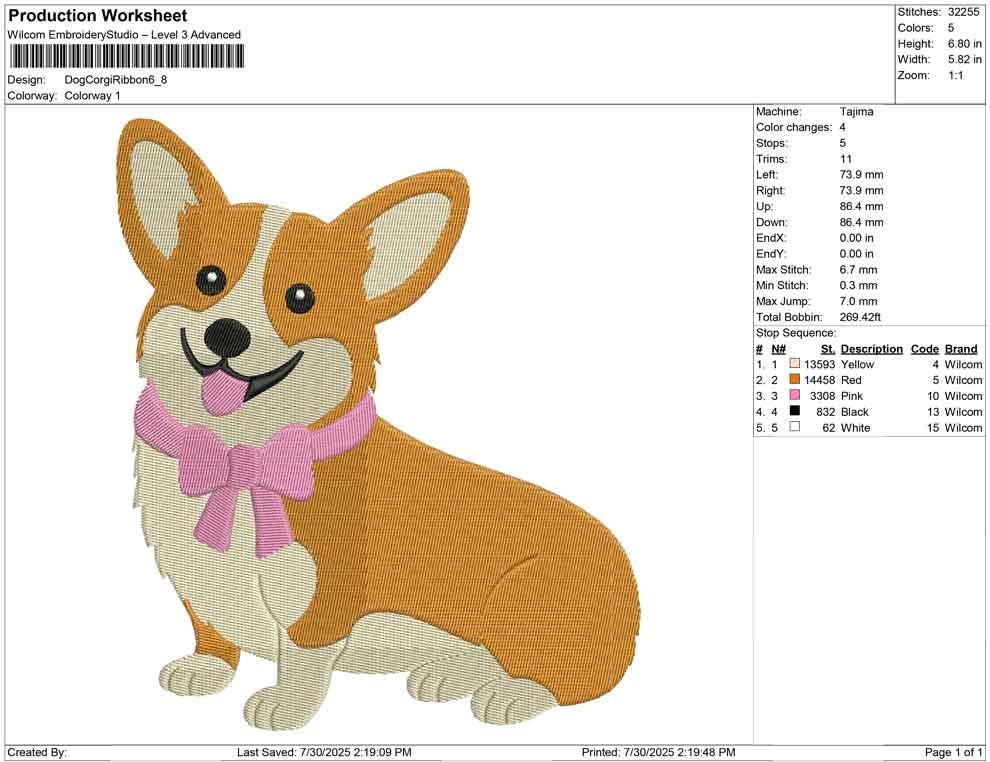Click the Production Worksheet title
The image size is (990, 762).
click(96, 15)
